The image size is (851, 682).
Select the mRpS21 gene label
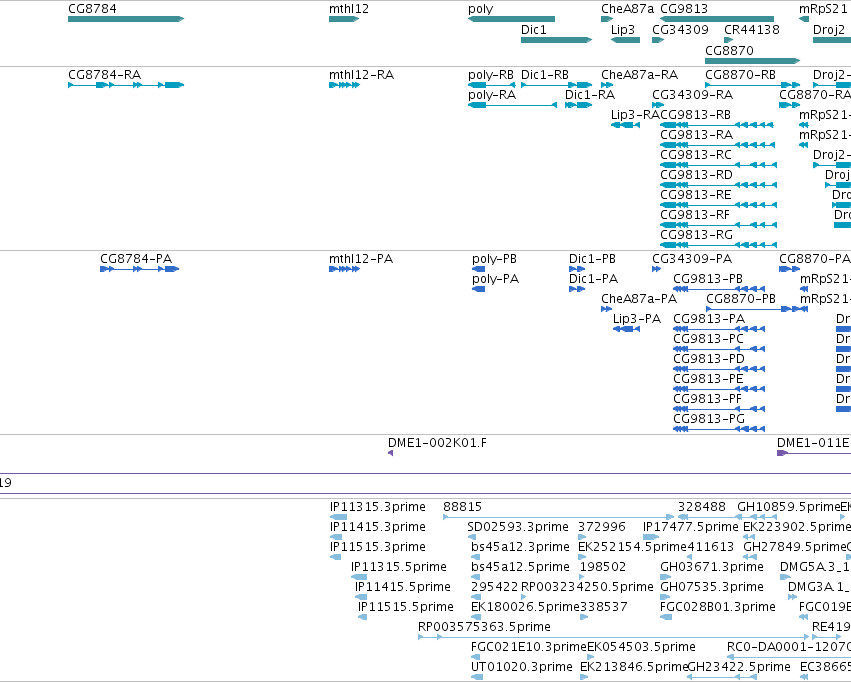(823, 9)
